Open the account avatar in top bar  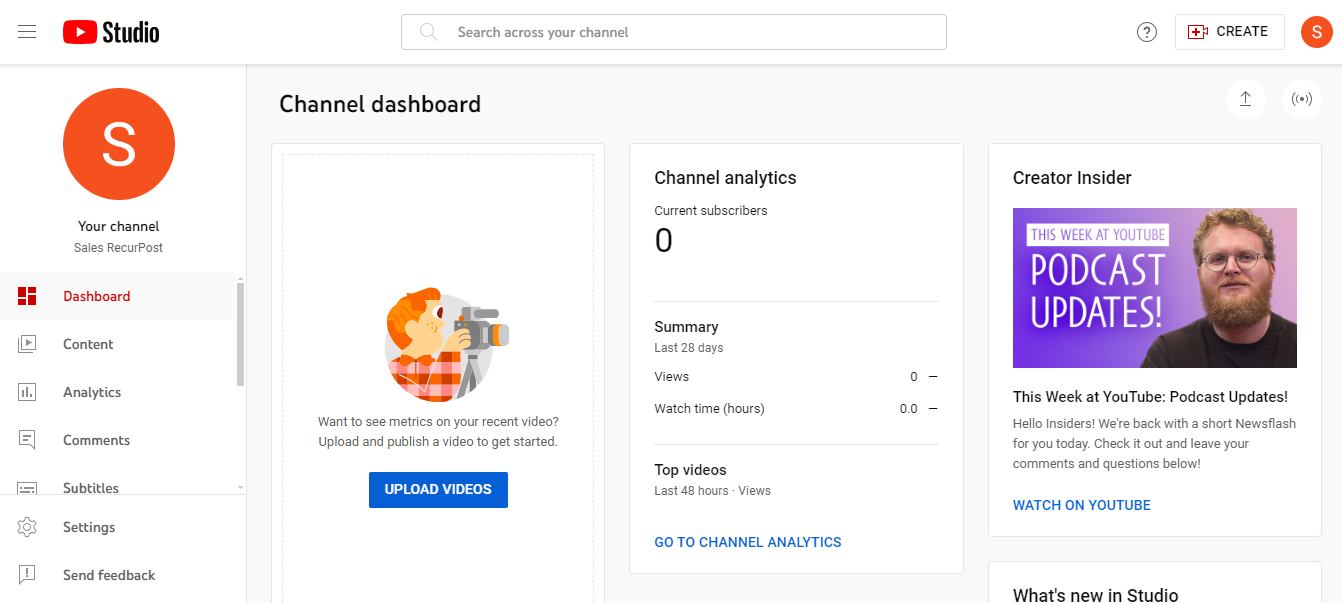(x=1316, y=32)
